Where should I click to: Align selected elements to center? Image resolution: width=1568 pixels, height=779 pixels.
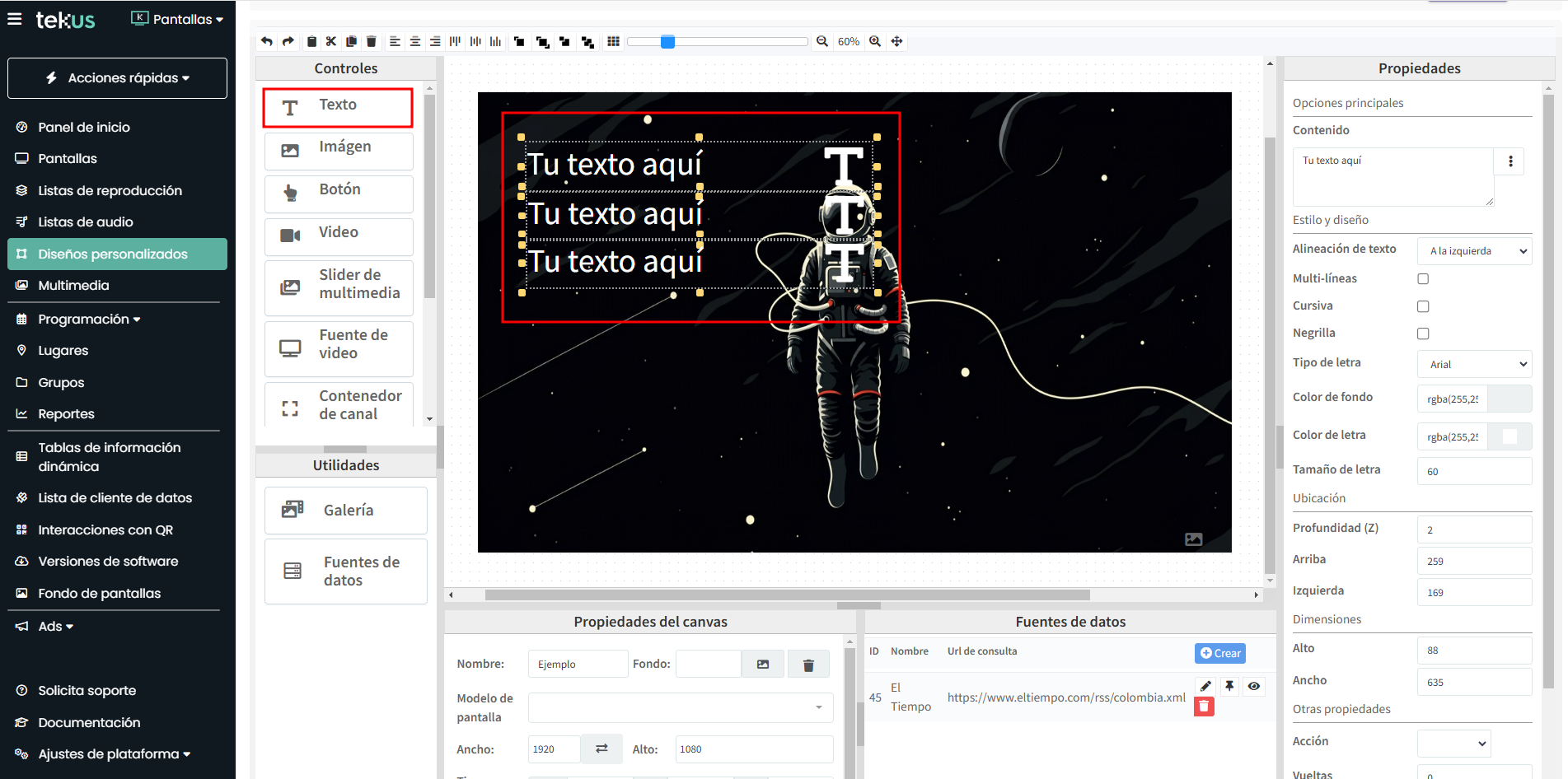[415, 41]
